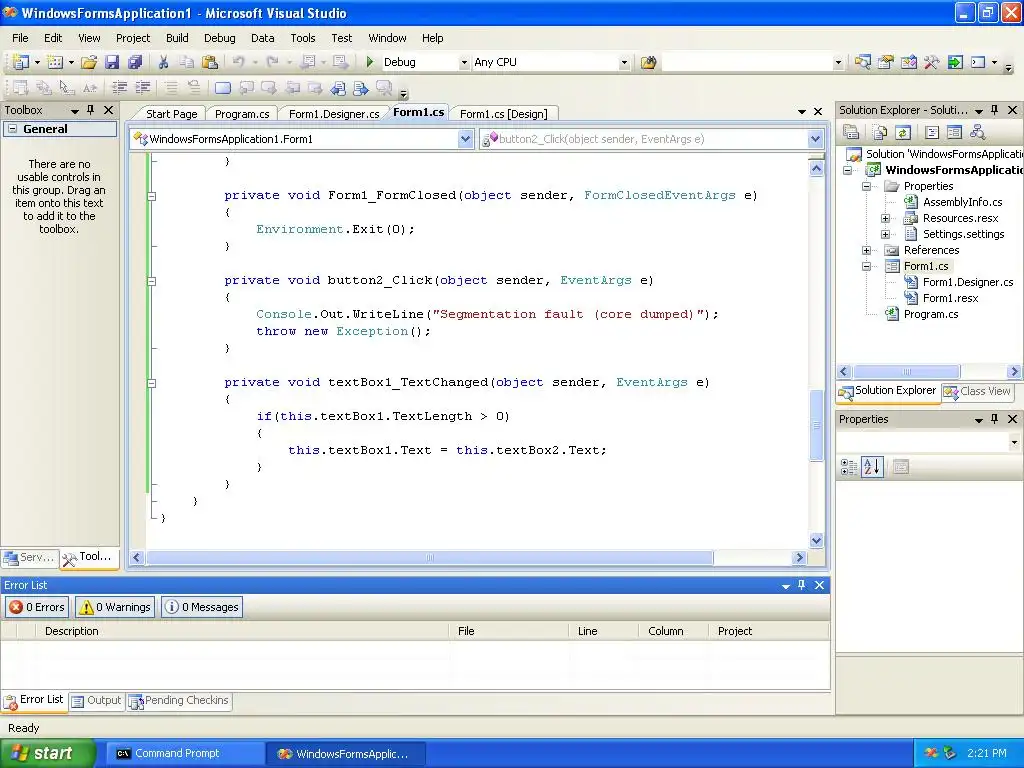Start debugging with the green play arrow
Viewport: 1024px width, 768px height.
[370, 62]
